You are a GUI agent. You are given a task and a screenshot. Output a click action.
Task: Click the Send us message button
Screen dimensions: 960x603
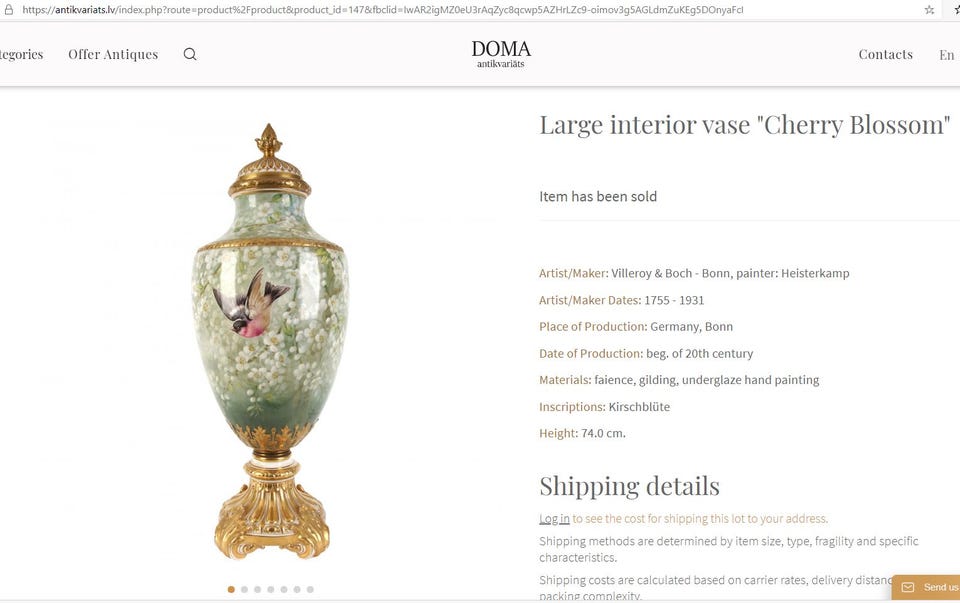pyautogui.click(x=926, y=587)
